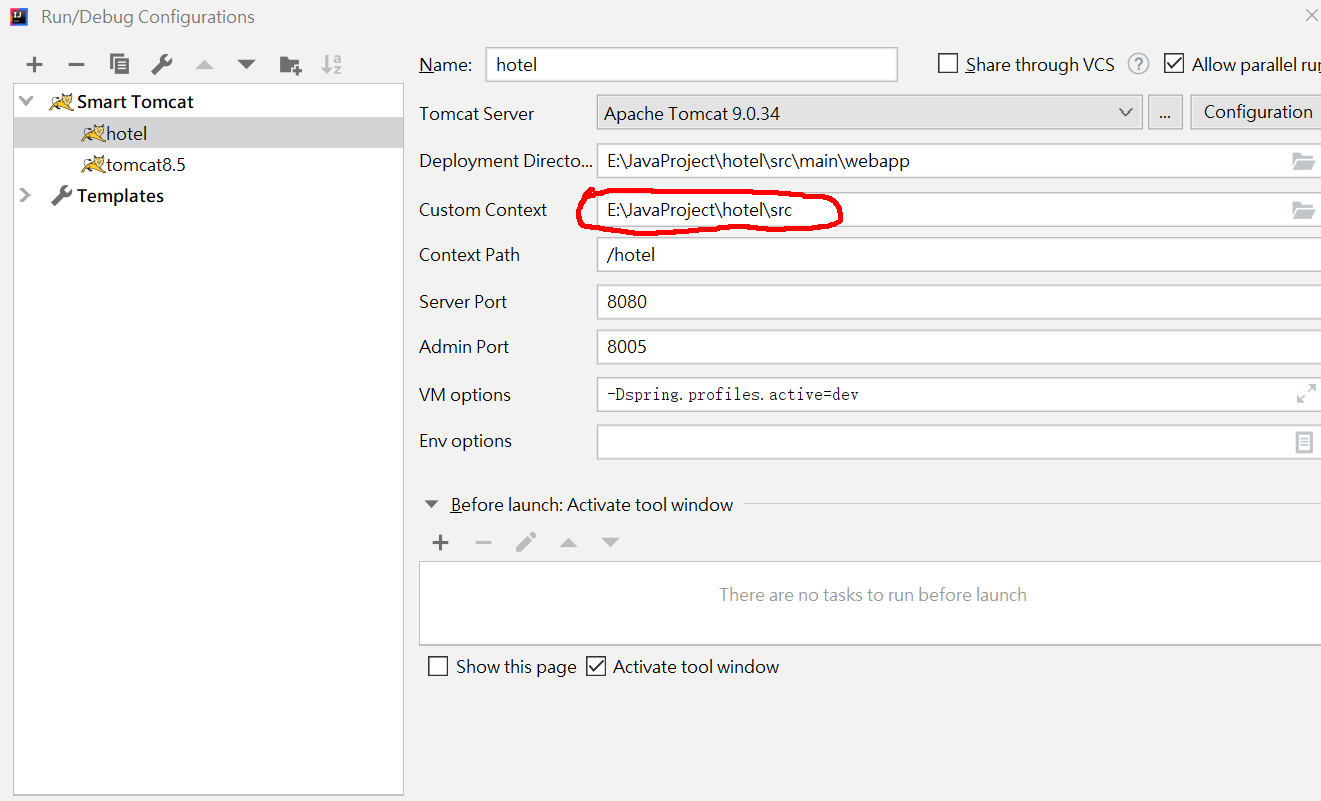Collapse the Smart Tomcat node
1321x801 pixels.
coord(26,102)
